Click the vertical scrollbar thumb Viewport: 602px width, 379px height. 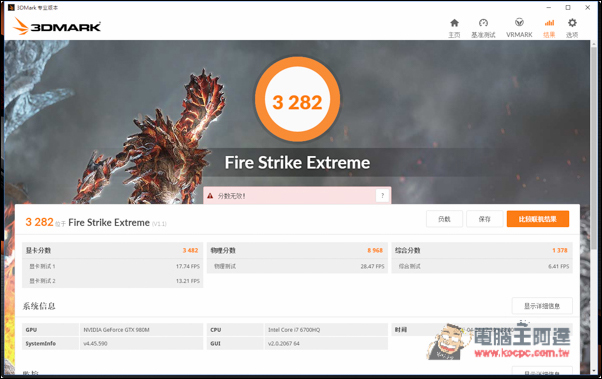pos(594,148)
